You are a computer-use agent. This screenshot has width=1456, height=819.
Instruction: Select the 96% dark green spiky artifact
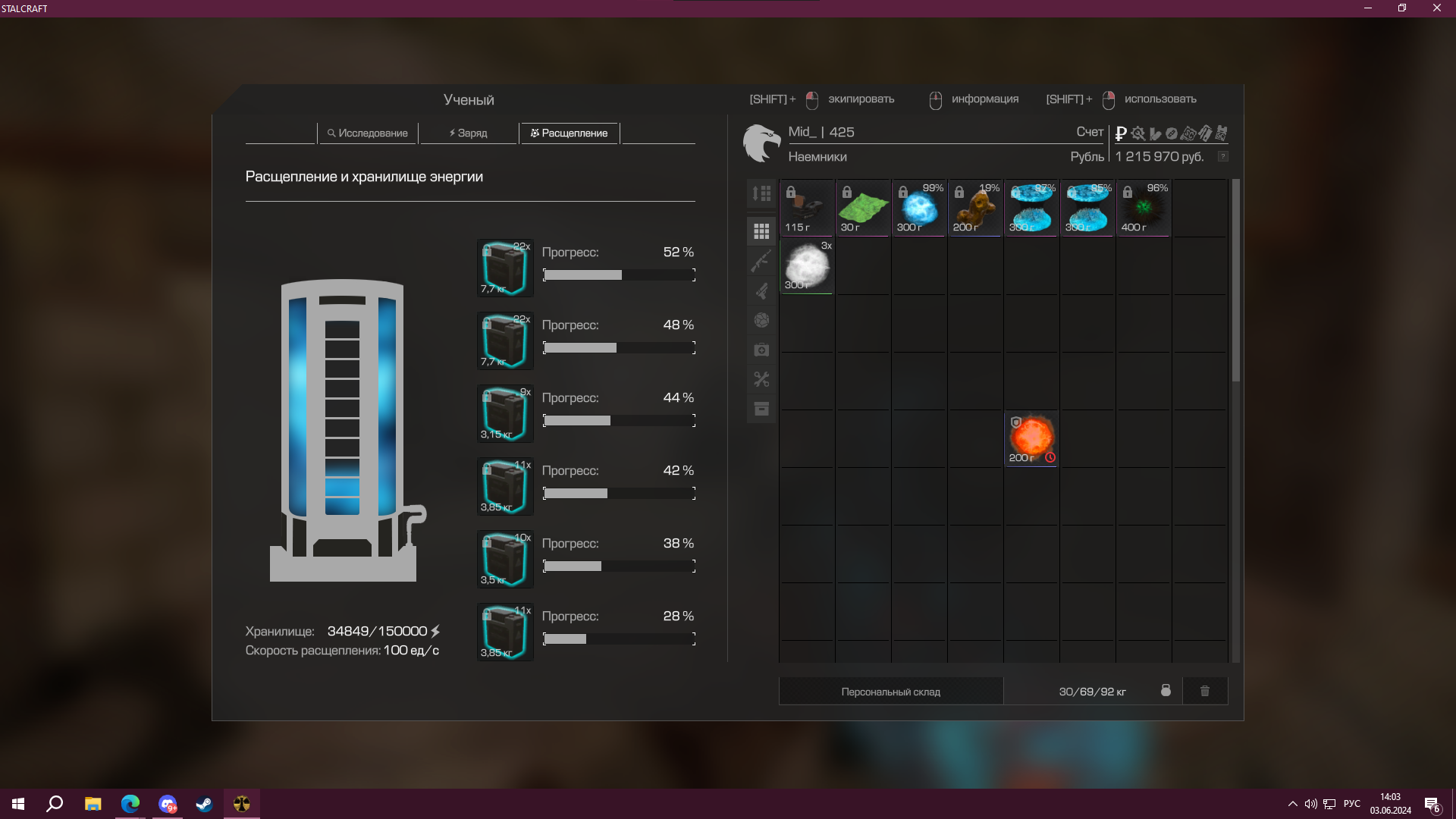tap(1144, 208)
